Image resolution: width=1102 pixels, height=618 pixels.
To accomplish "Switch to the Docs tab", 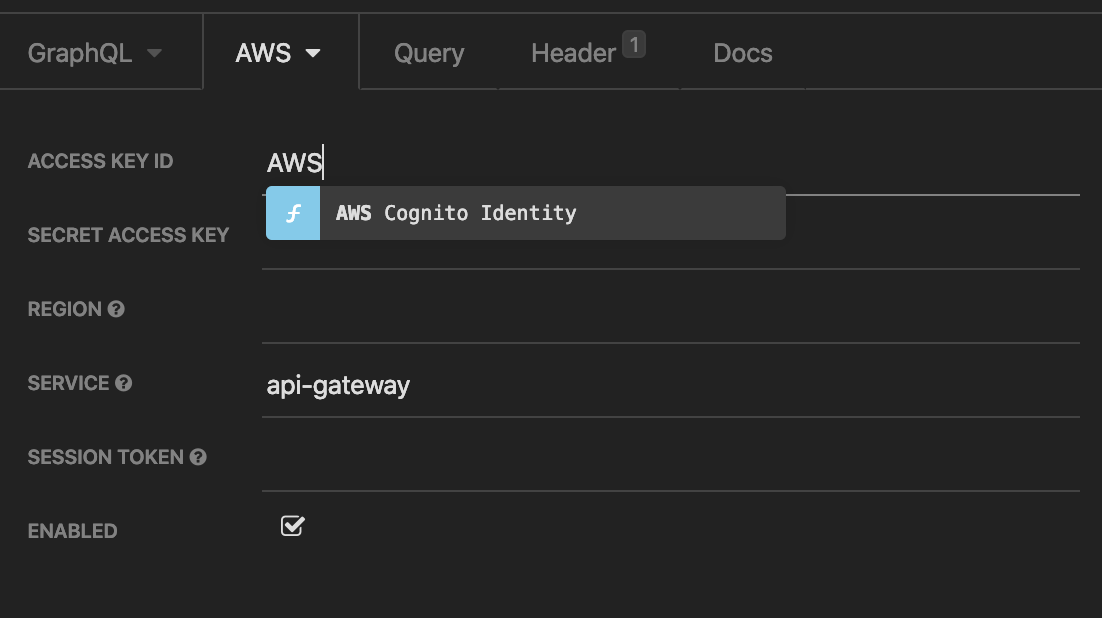I will click(x=743, y=53).
